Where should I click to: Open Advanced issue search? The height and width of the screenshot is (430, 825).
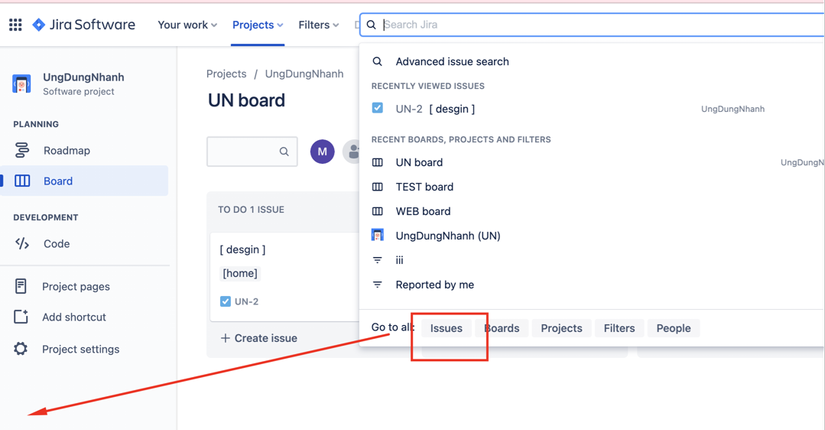point(452,62)
